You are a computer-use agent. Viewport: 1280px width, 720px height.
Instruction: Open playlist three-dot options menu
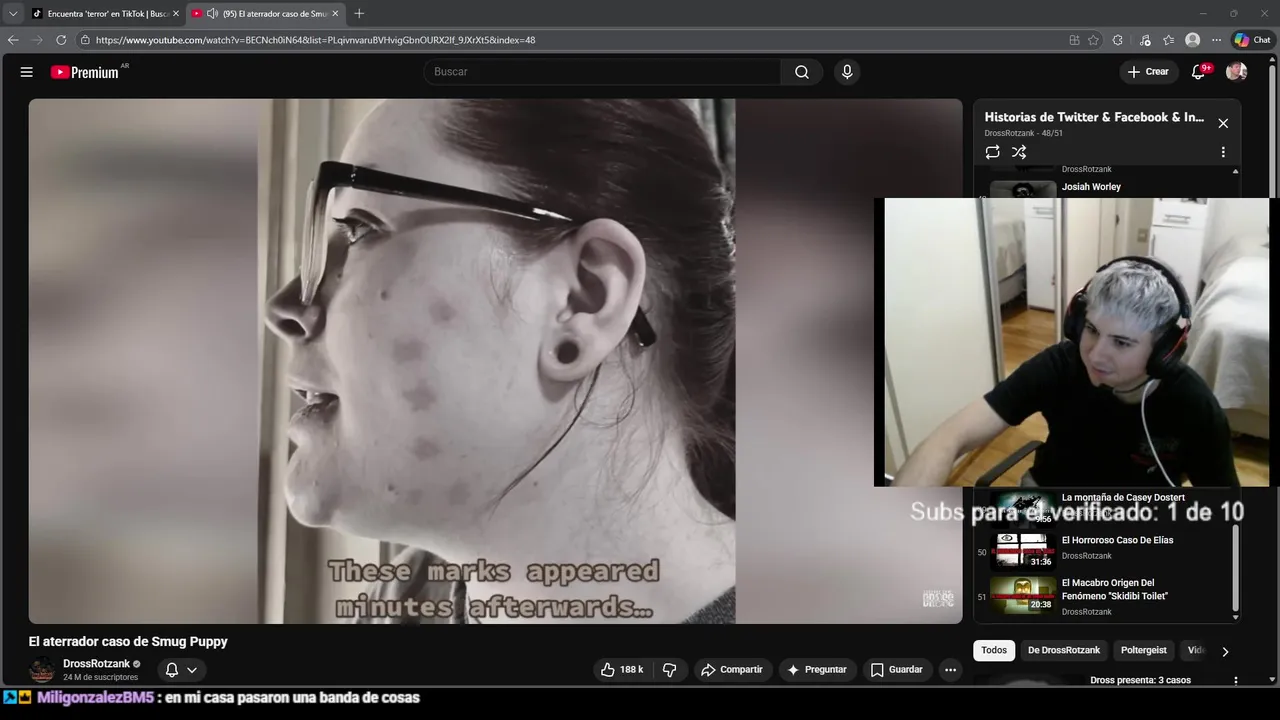[x=1223, y=152]
